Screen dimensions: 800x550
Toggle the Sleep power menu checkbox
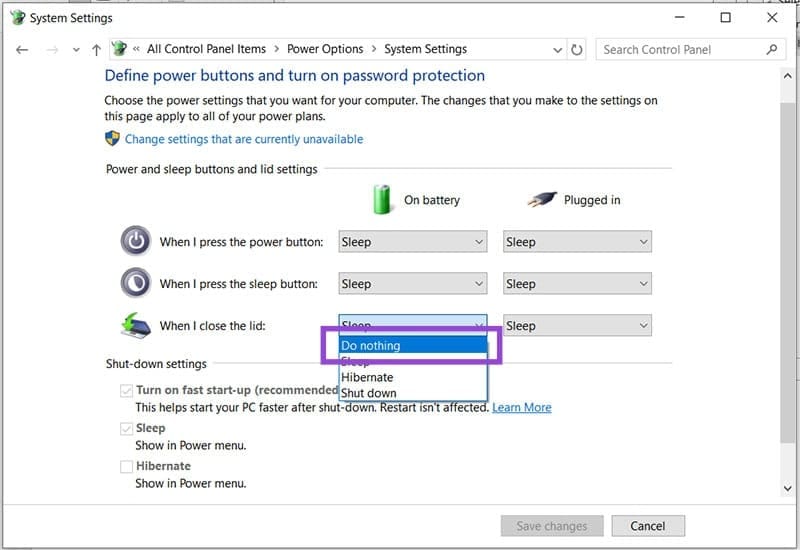127,429
